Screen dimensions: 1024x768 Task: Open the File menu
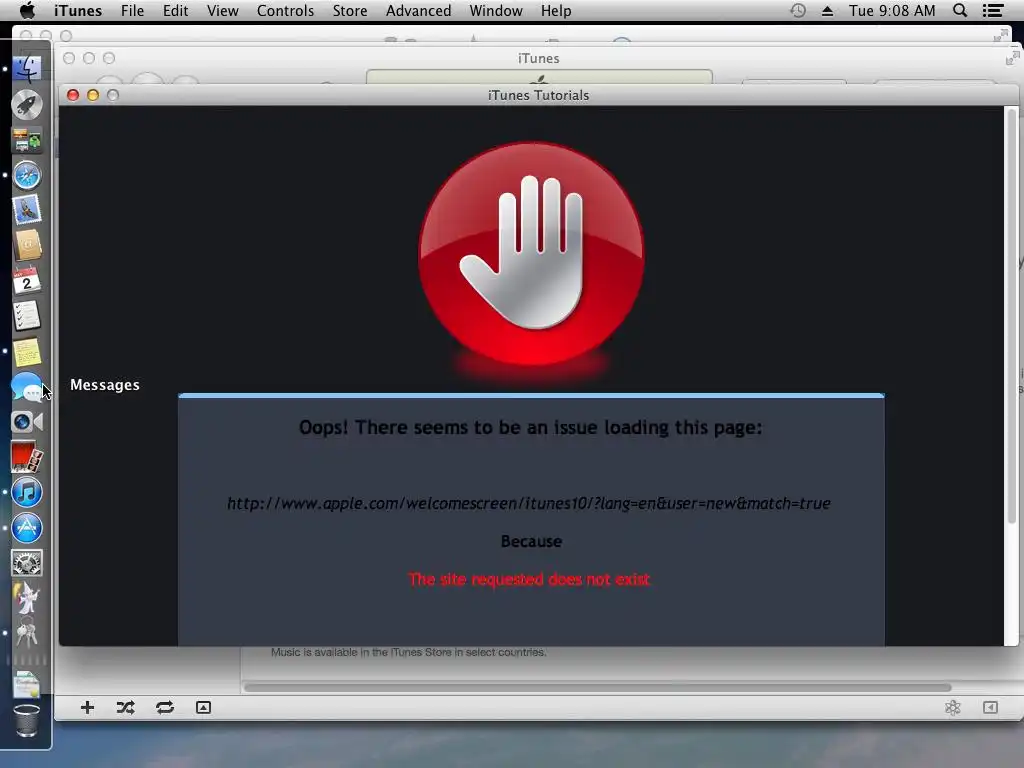133,11
